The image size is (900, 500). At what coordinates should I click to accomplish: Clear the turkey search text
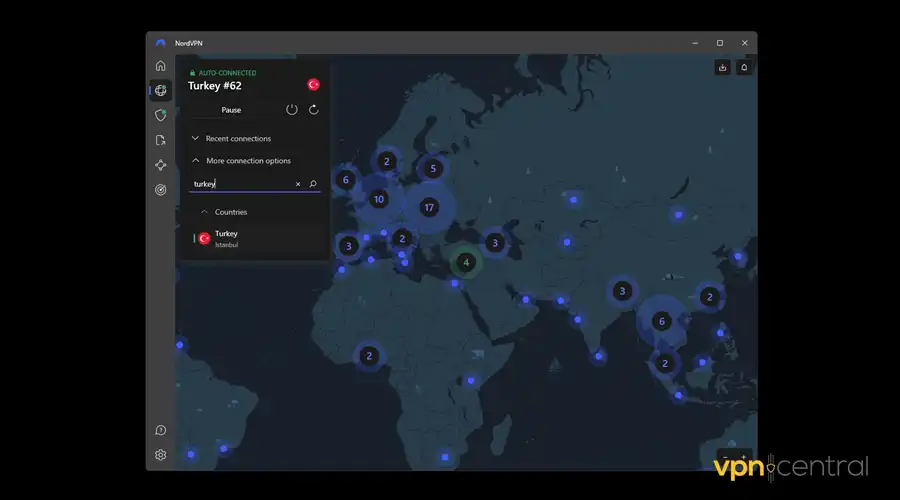click(298, 184)
